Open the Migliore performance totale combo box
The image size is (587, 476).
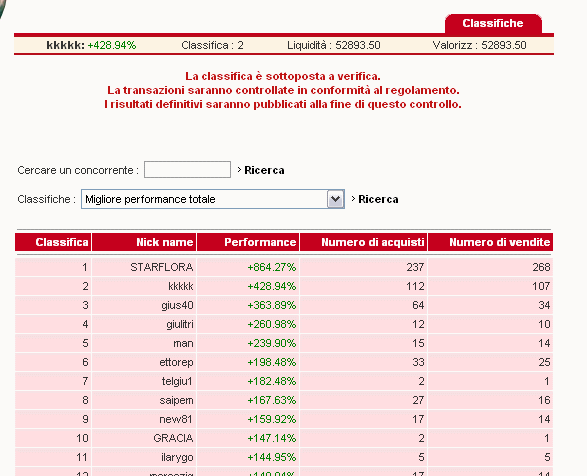[x=213, y=199]
